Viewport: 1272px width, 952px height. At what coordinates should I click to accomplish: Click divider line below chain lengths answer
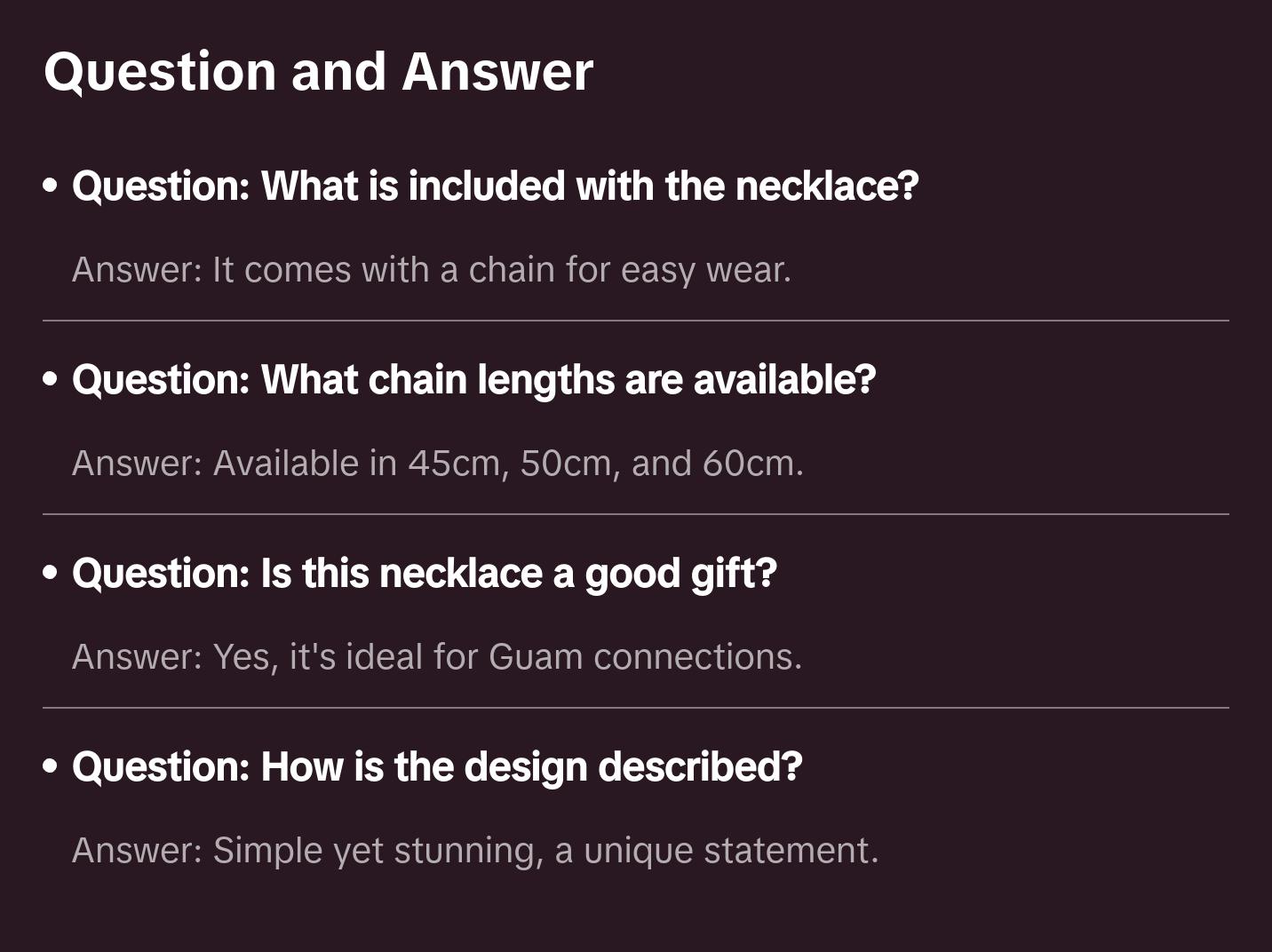coord(636,514)
